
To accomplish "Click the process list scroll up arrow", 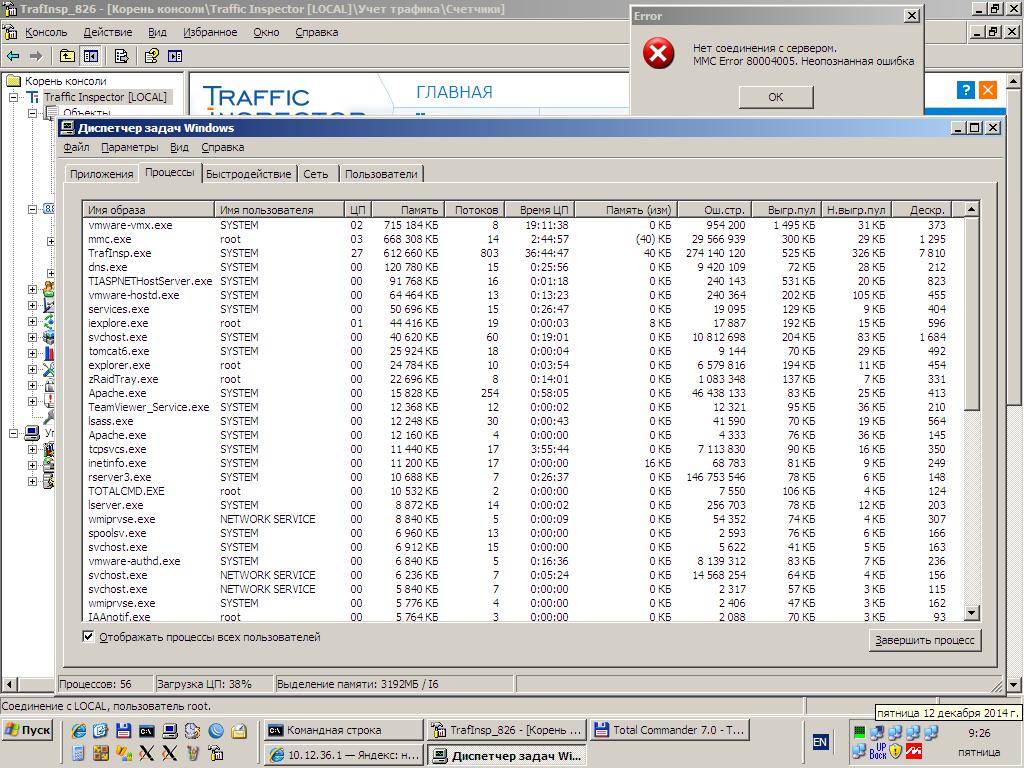I will tap(972, 210).
